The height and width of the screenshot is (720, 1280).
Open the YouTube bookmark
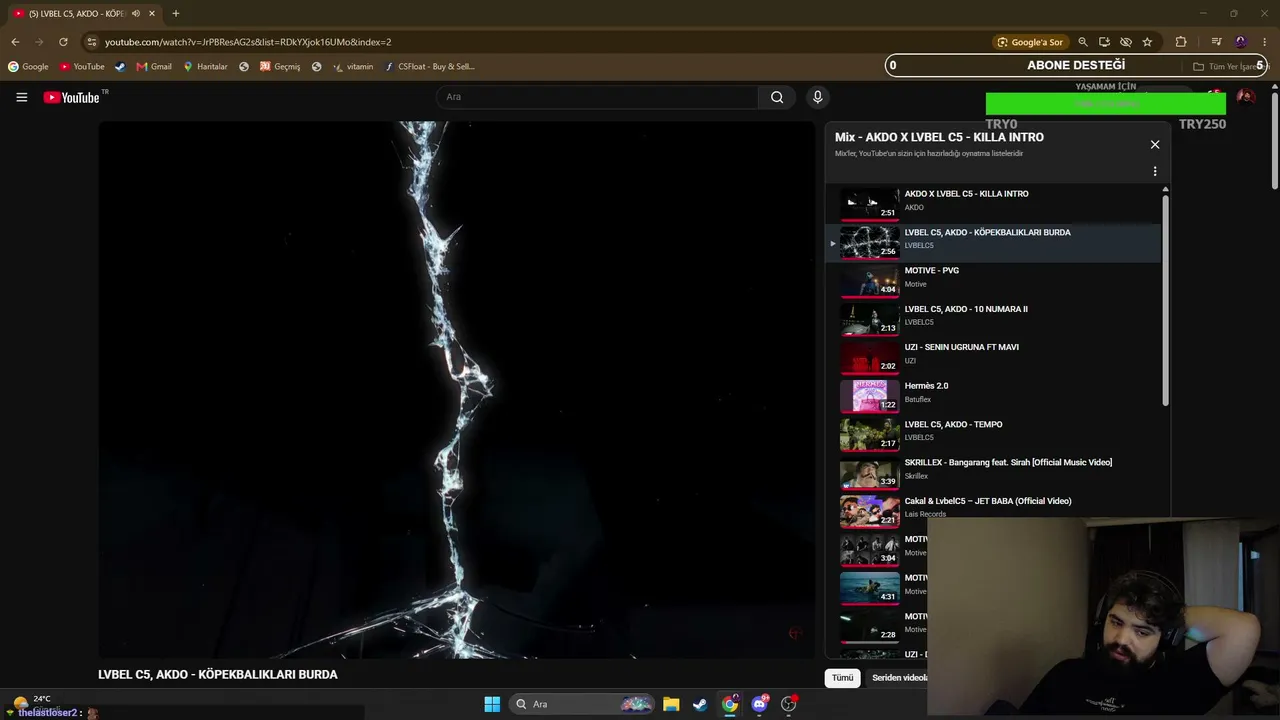pyautogui.click(x=82, y=67)
